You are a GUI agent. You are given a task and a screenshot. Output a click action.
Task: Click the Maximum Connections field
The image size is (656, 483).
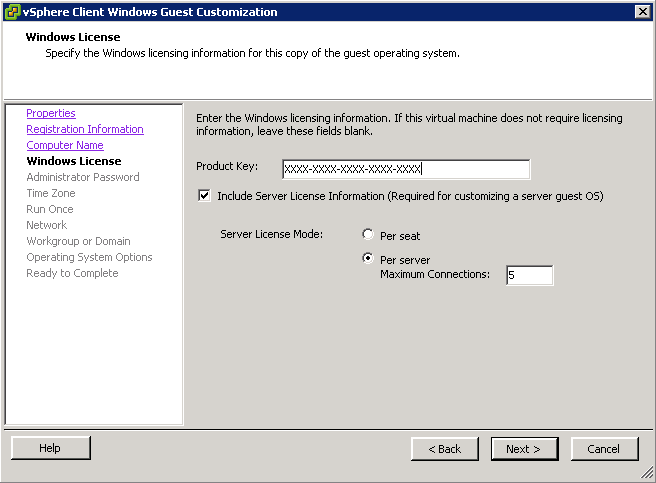[529, 275]
